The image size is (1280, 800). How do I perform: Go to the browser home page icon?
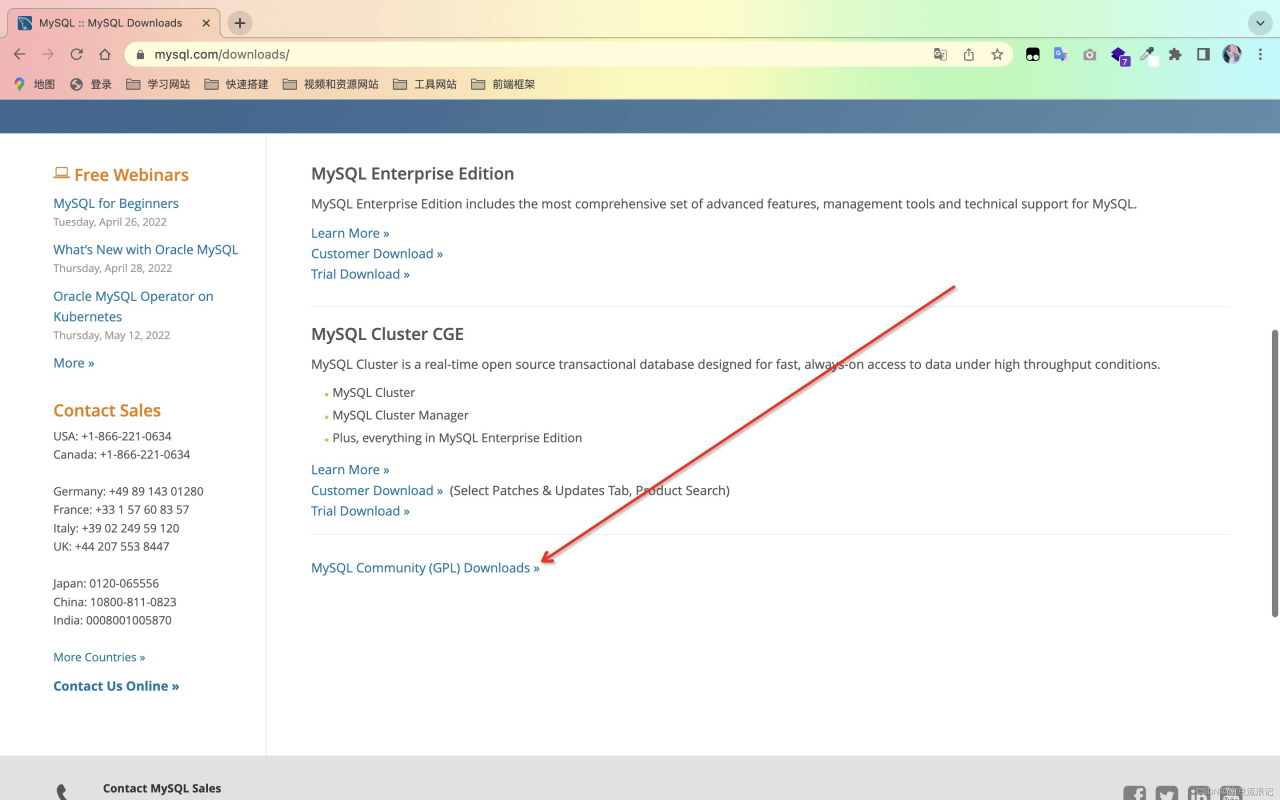click(x=105, y=54)
